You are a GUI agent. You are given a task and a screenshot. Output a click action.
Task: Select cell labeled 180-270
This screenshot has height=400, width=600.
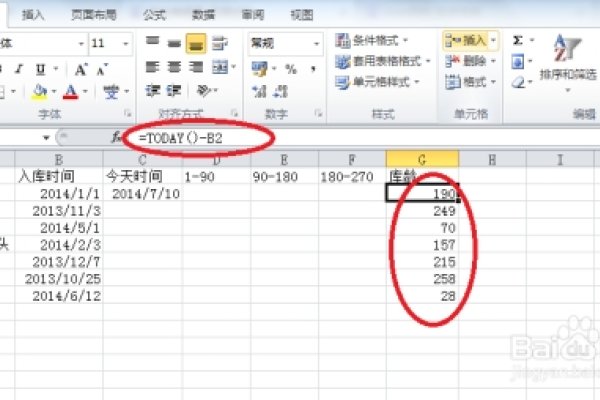352,176
